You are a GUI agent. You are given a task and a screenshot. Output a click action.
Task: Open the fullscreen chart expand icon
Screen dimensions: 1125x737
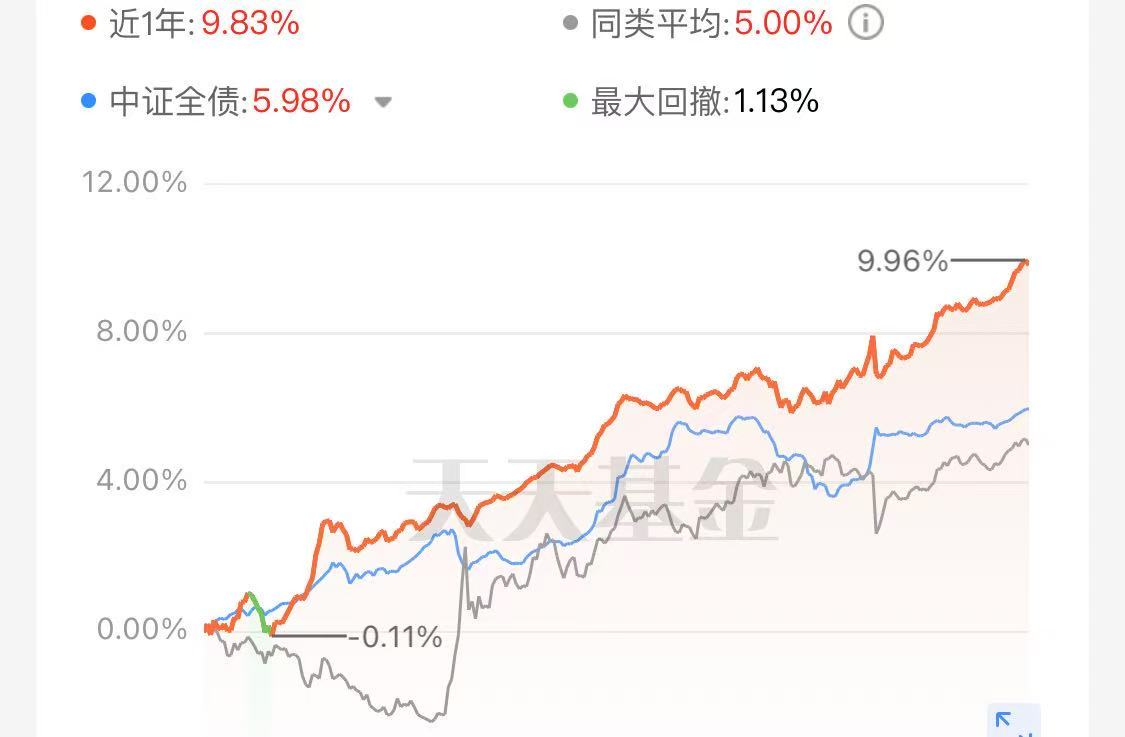[1013, 720]
